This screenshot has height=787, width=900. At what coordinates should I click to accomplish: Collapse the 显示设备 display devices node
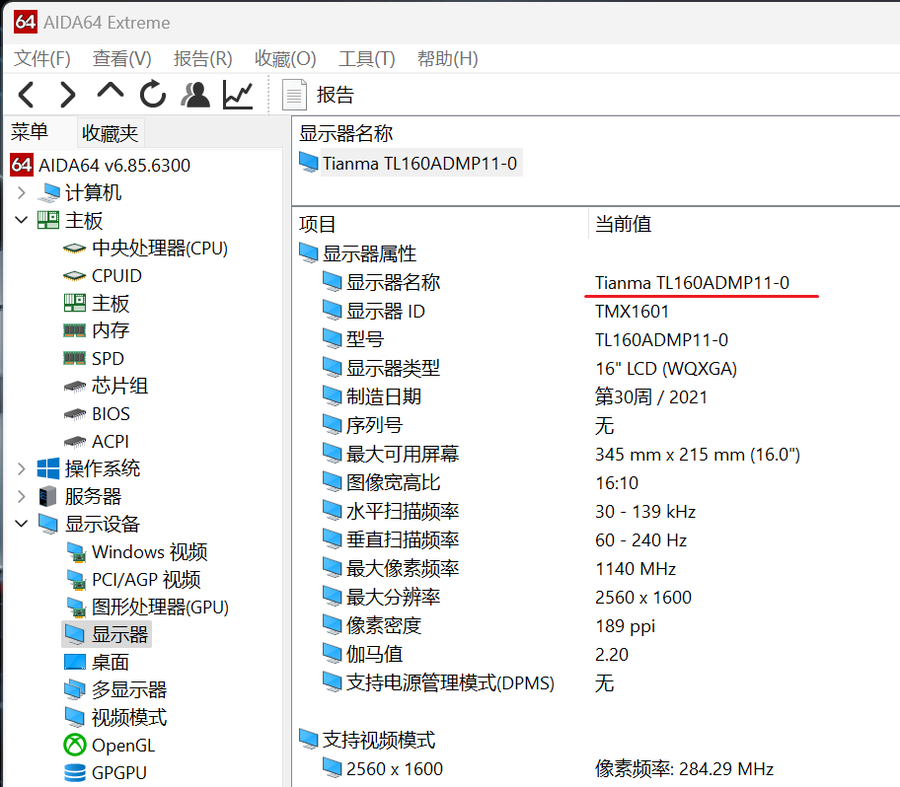(21, 524)
